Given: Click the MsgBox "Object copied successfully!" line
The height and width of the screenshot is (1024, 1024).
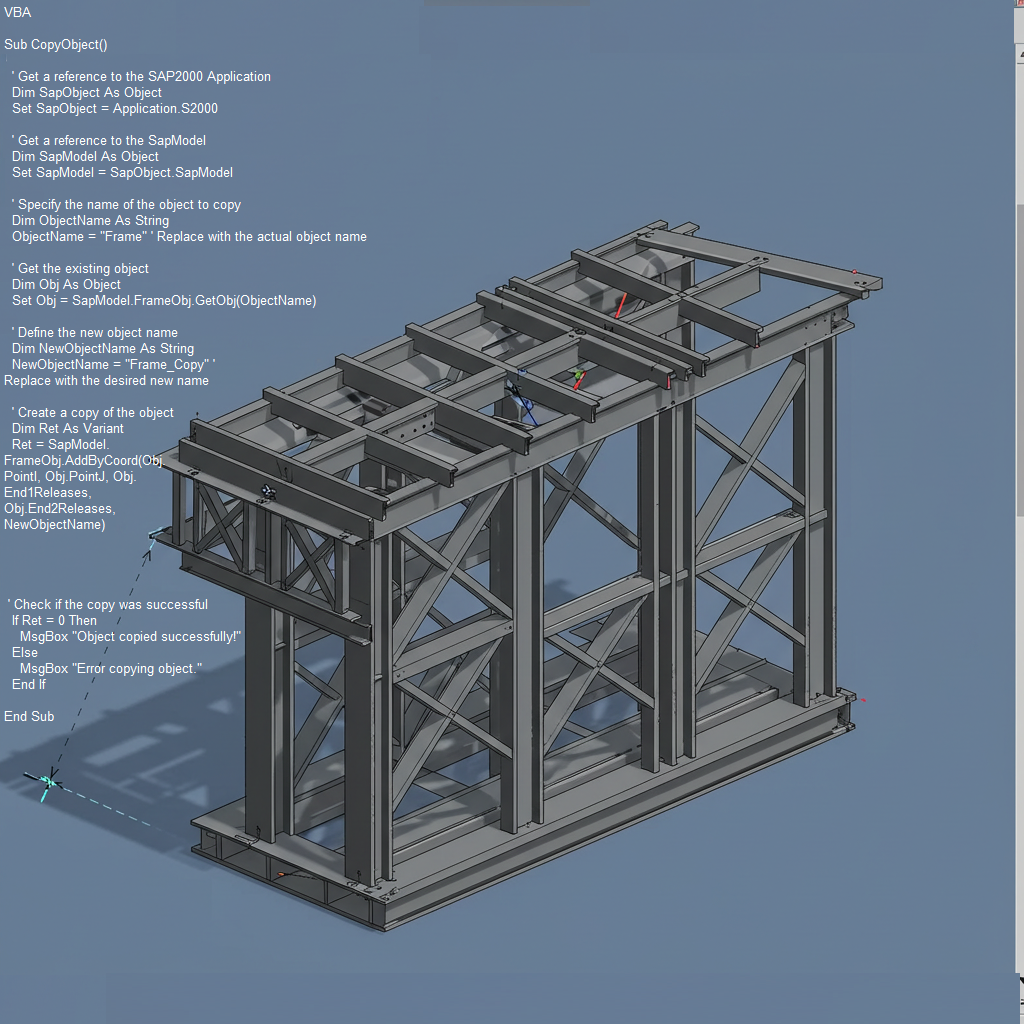Looking at the screenshot, I should point(130,636).
